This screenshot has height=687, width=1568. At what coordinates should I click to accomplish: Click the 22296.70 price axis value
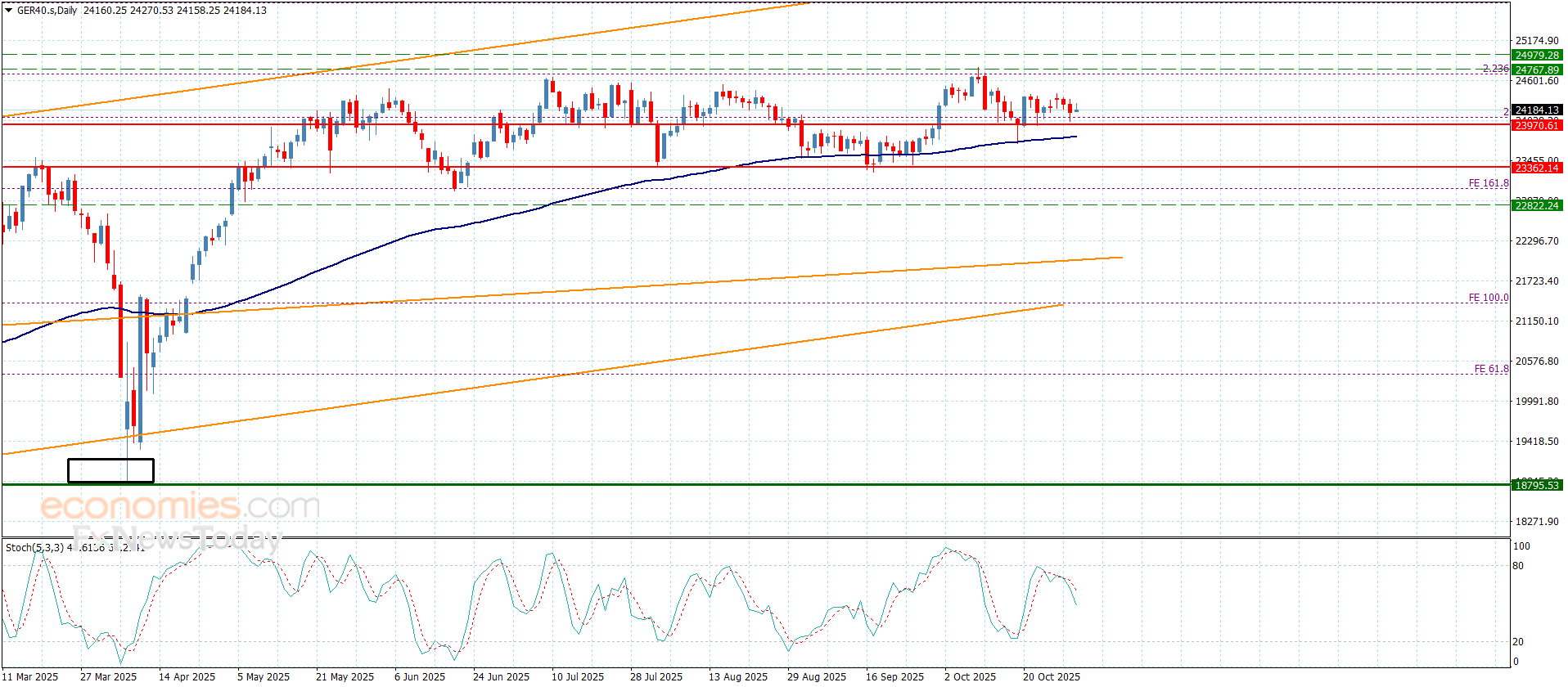click(x=1537, y=240)
